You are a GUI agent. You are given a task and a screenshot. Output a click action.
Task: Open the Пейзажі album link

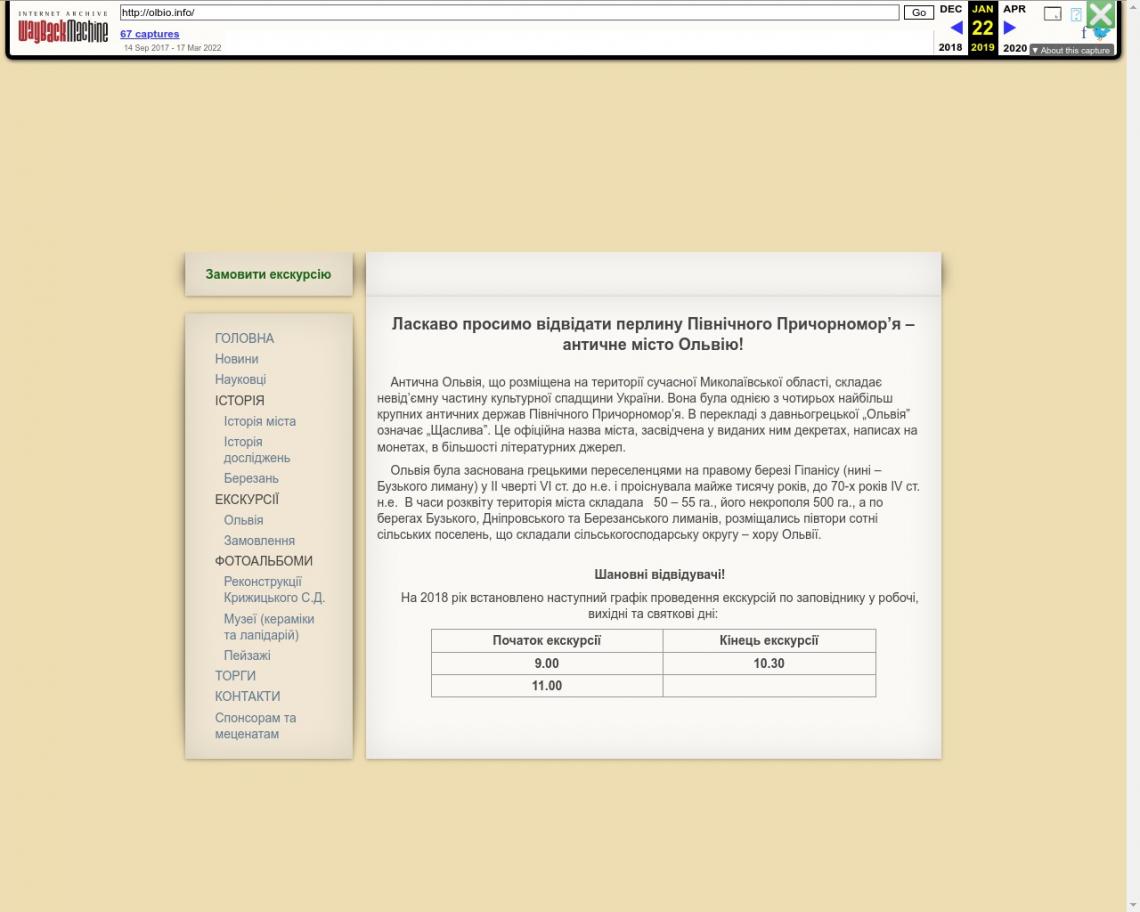click(247, 655)
